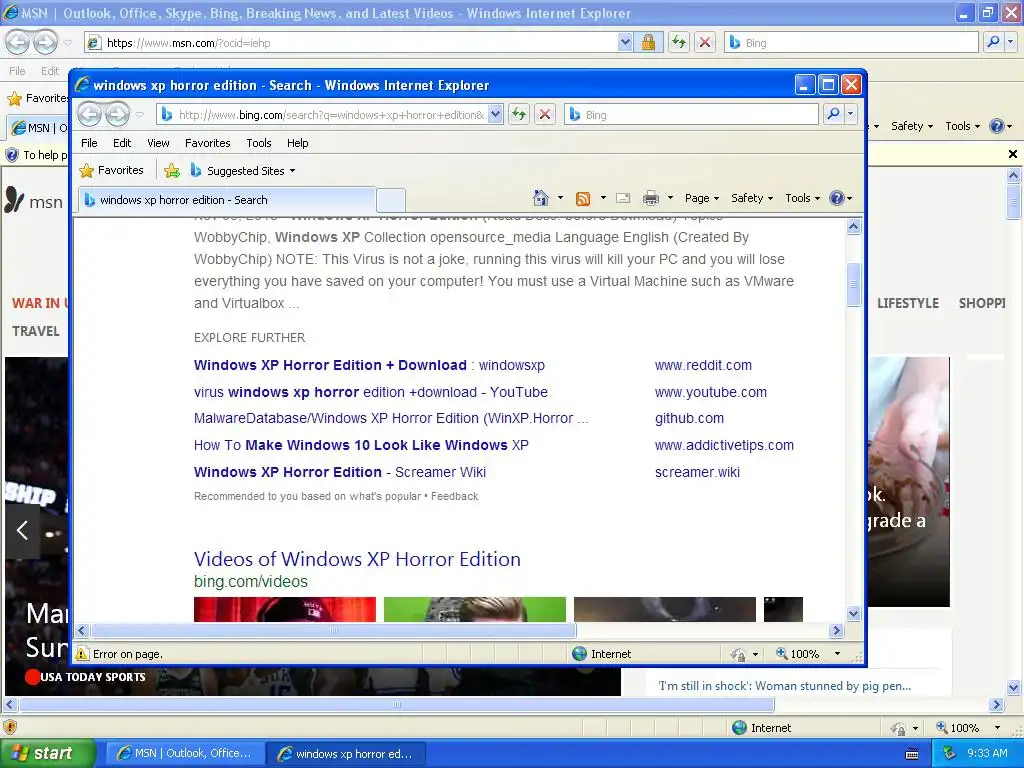
Task: Select windows xp horror edition - Search tab
Action: point(227,200)
